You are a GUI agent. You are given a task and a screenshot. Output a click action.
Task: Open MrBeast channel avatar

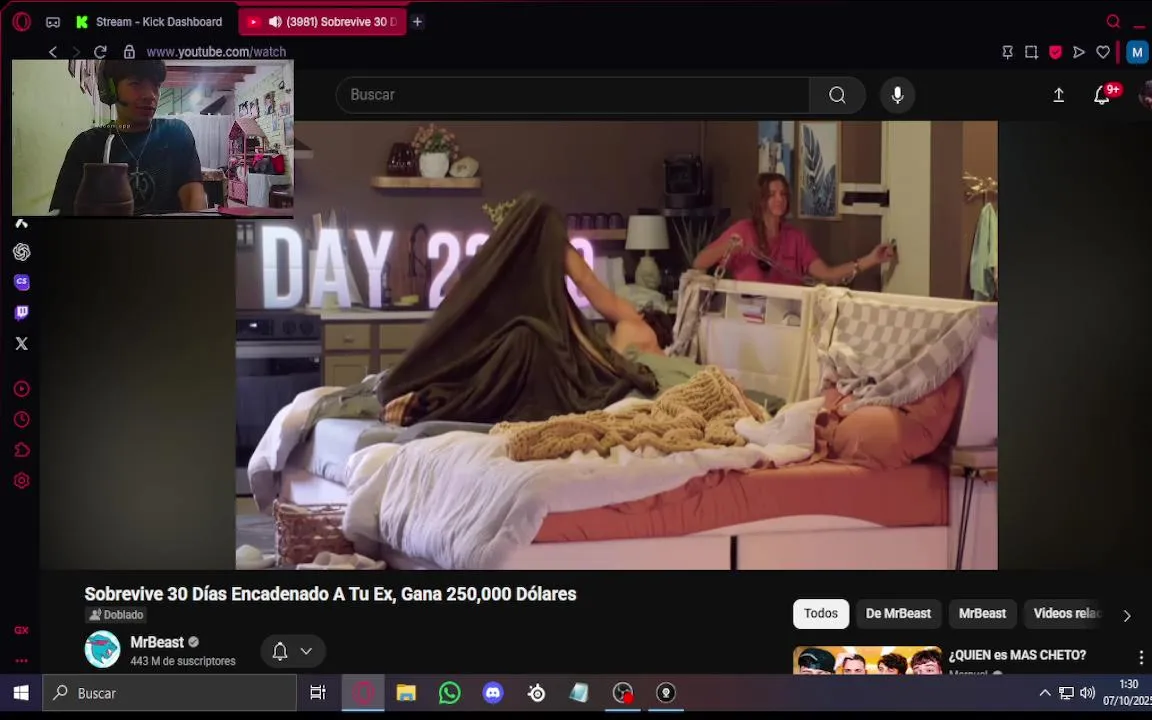click(x=102, y=649)
